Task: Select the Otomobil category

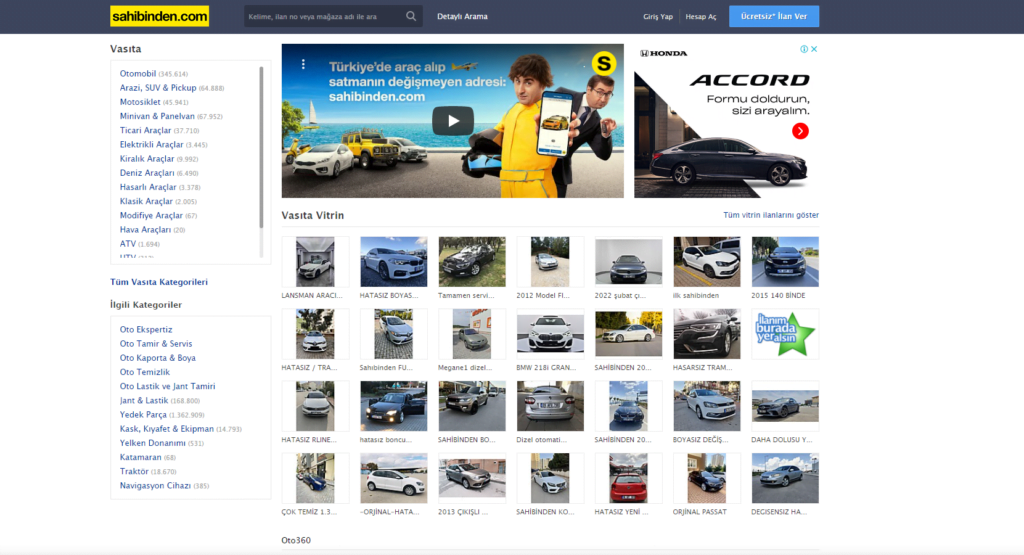Action: tap(138, 74)
